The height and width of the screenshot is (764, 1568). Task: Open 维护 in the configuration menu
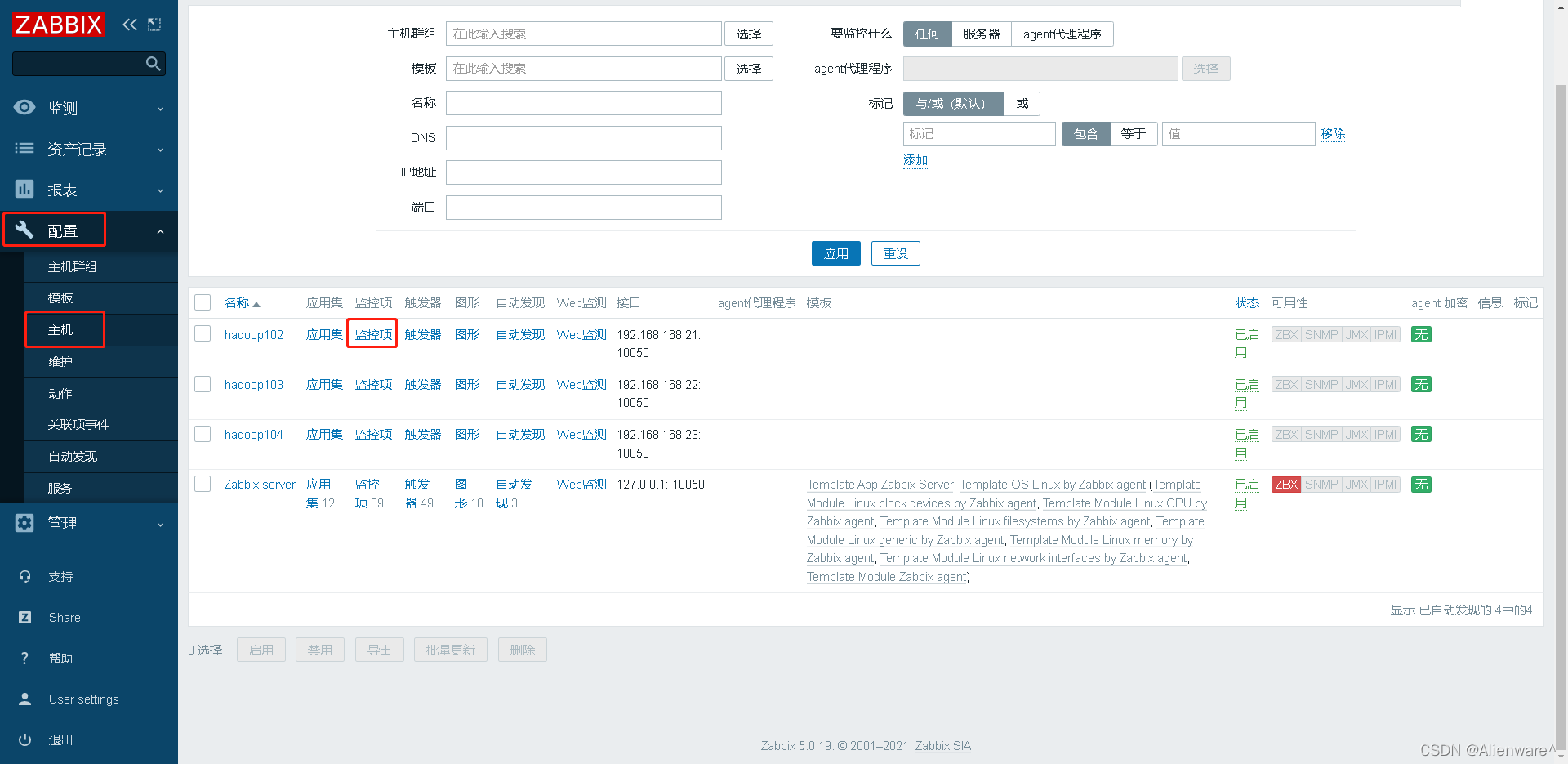point(101,362)
